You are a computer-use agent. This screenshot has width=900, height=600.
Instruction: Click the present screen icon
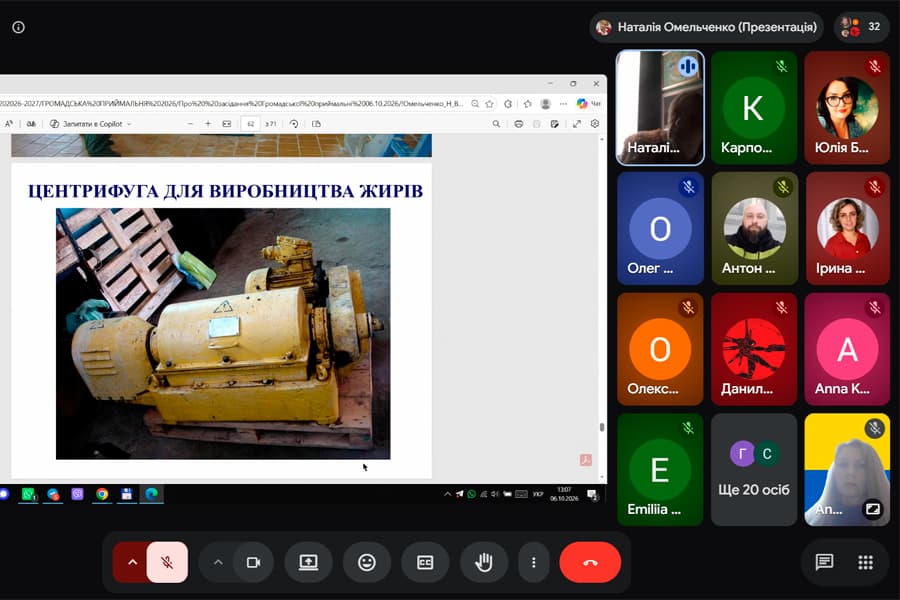(308, 563)
